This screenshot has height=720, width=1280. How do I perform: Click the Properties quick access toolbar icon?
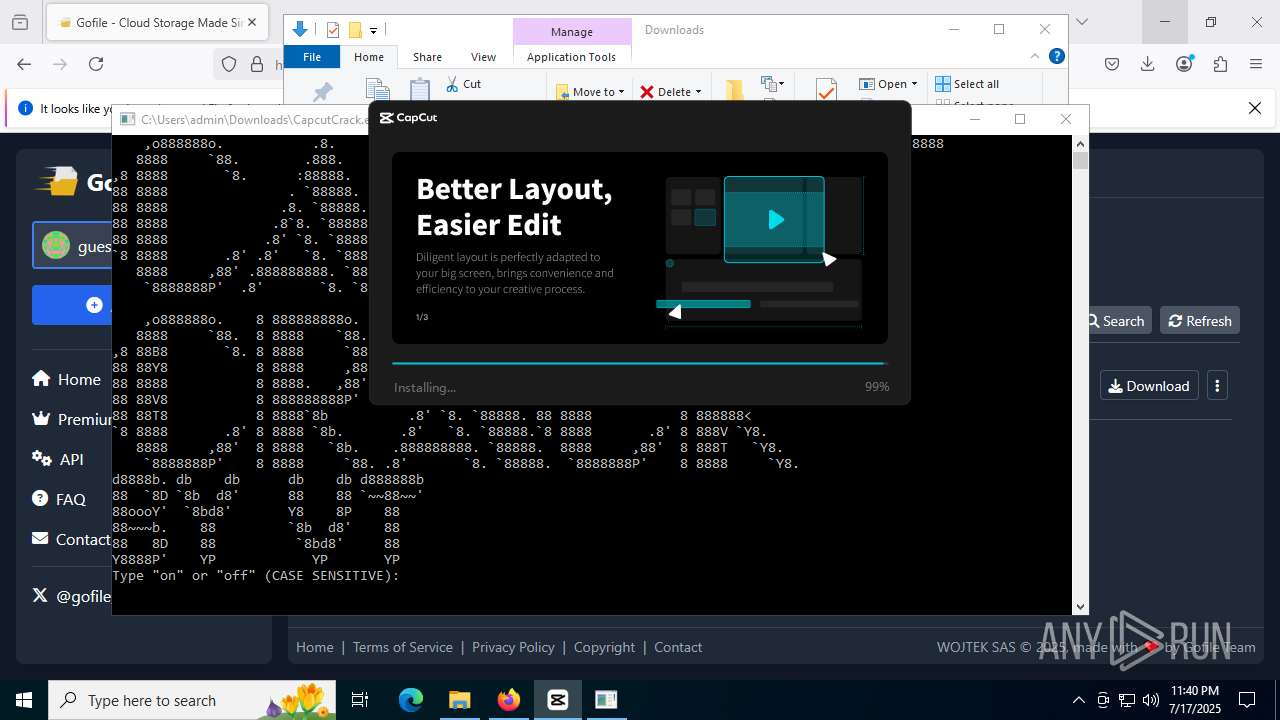333,30
